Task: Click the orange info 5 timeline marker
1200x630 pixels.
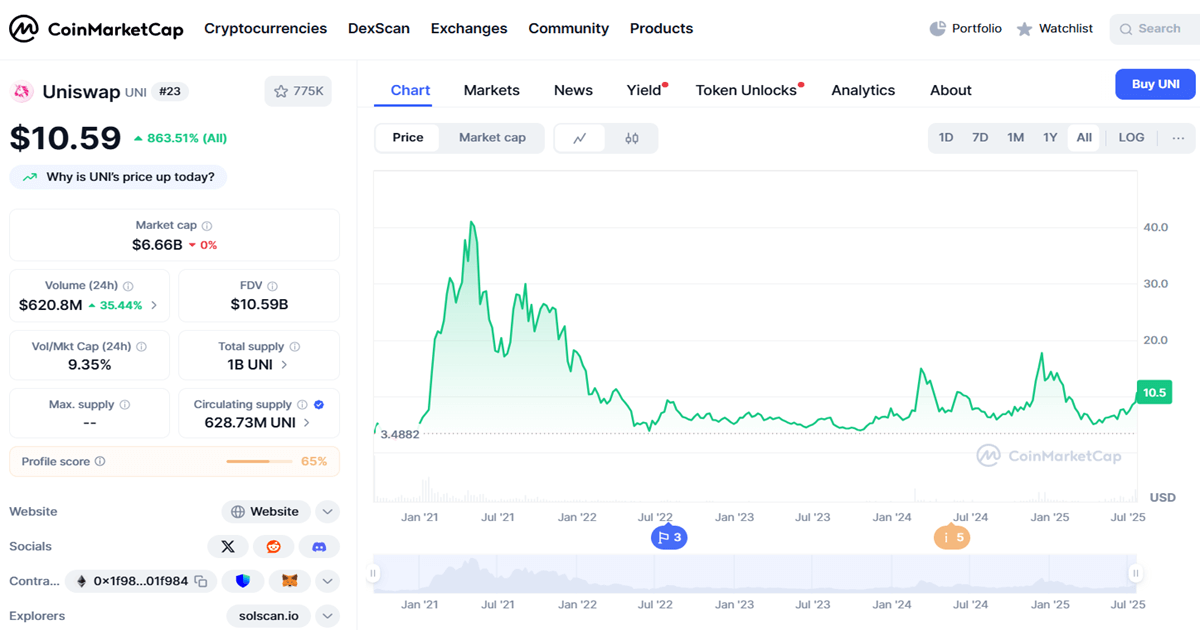Action: (952, 538)
